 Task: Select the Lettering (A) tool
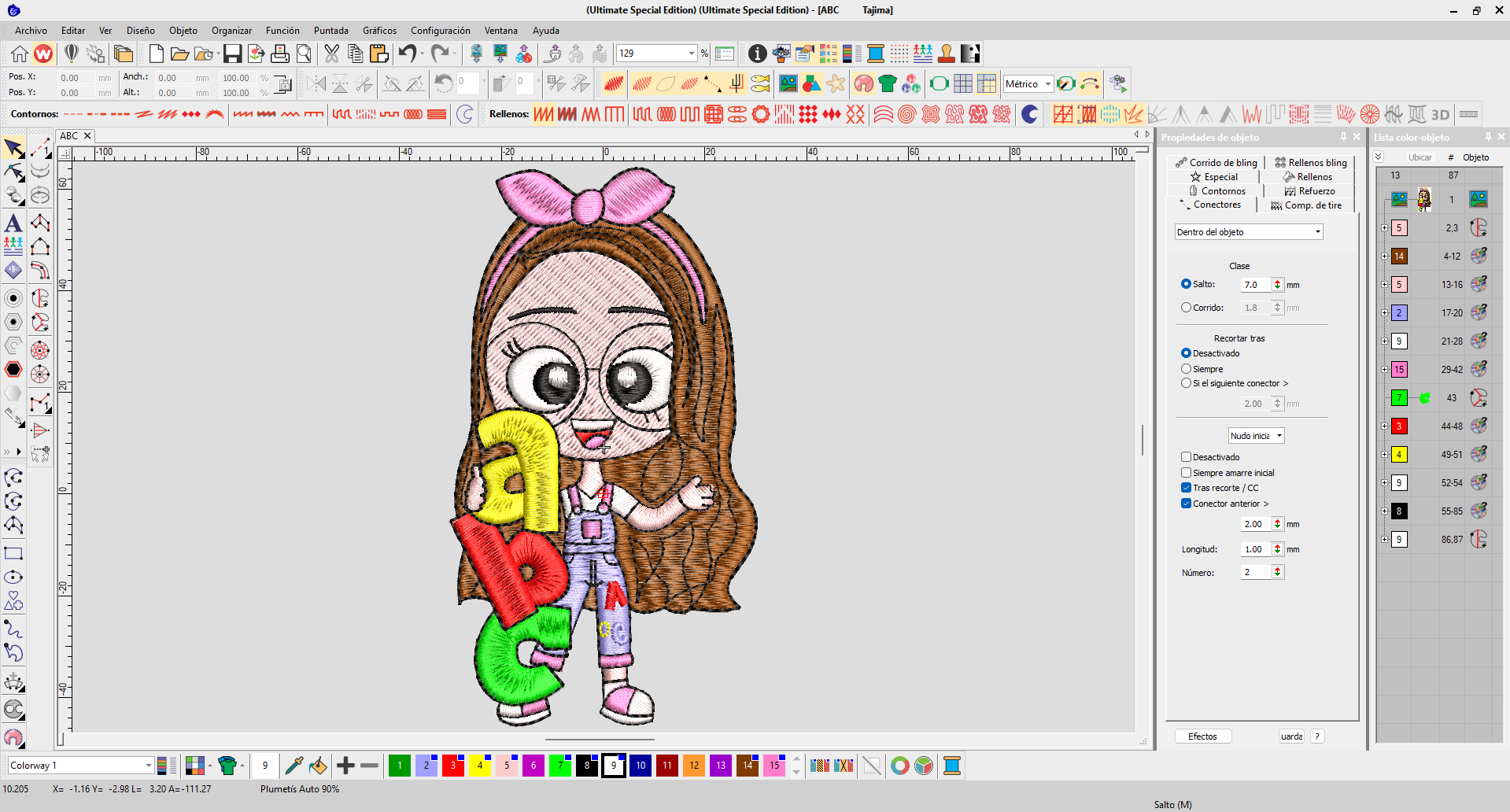pos(13,223)
